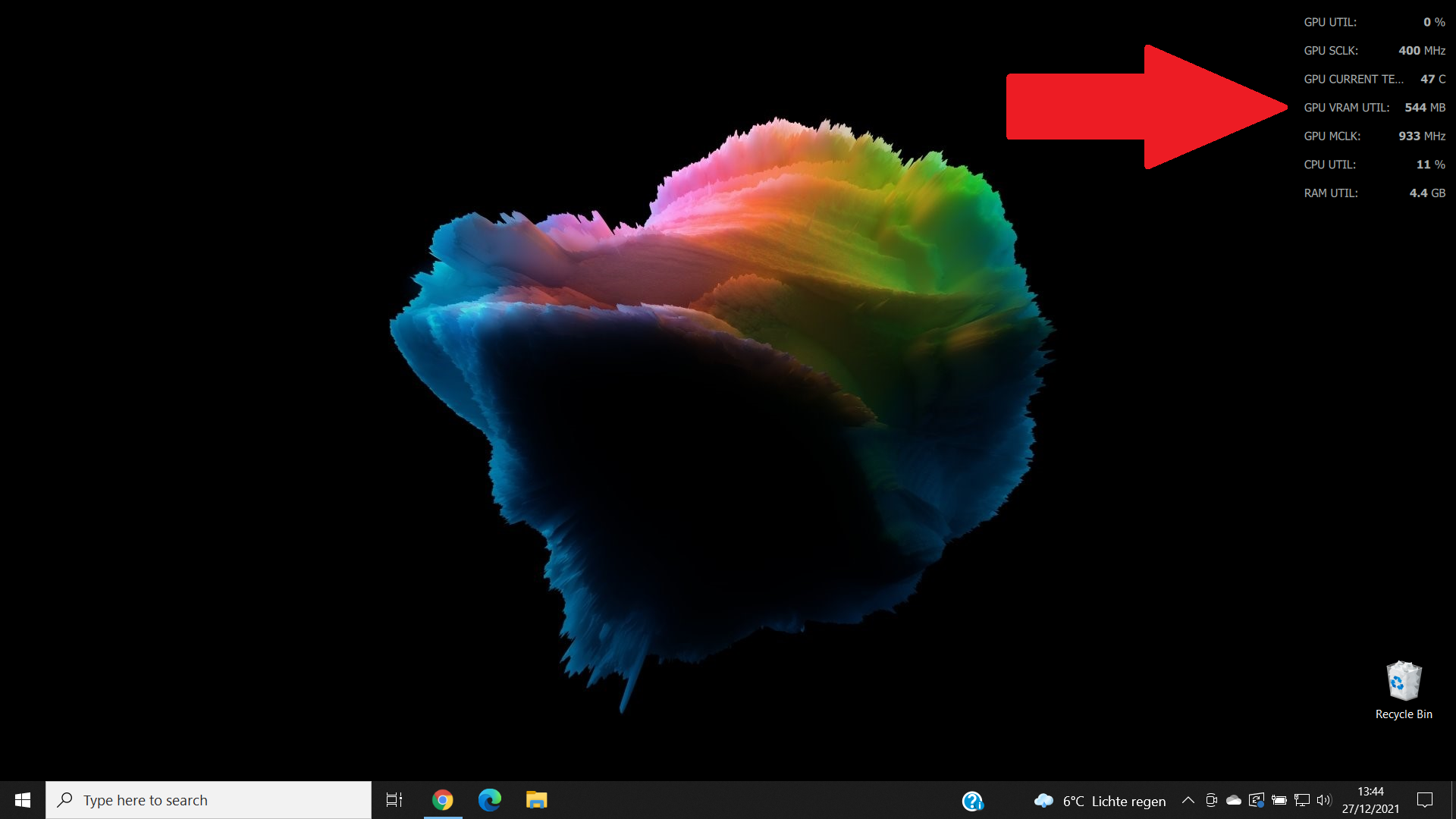Open the Action Center notifications icon
The width and height of the screenshot is (1456, 819).
(1425, 800)
